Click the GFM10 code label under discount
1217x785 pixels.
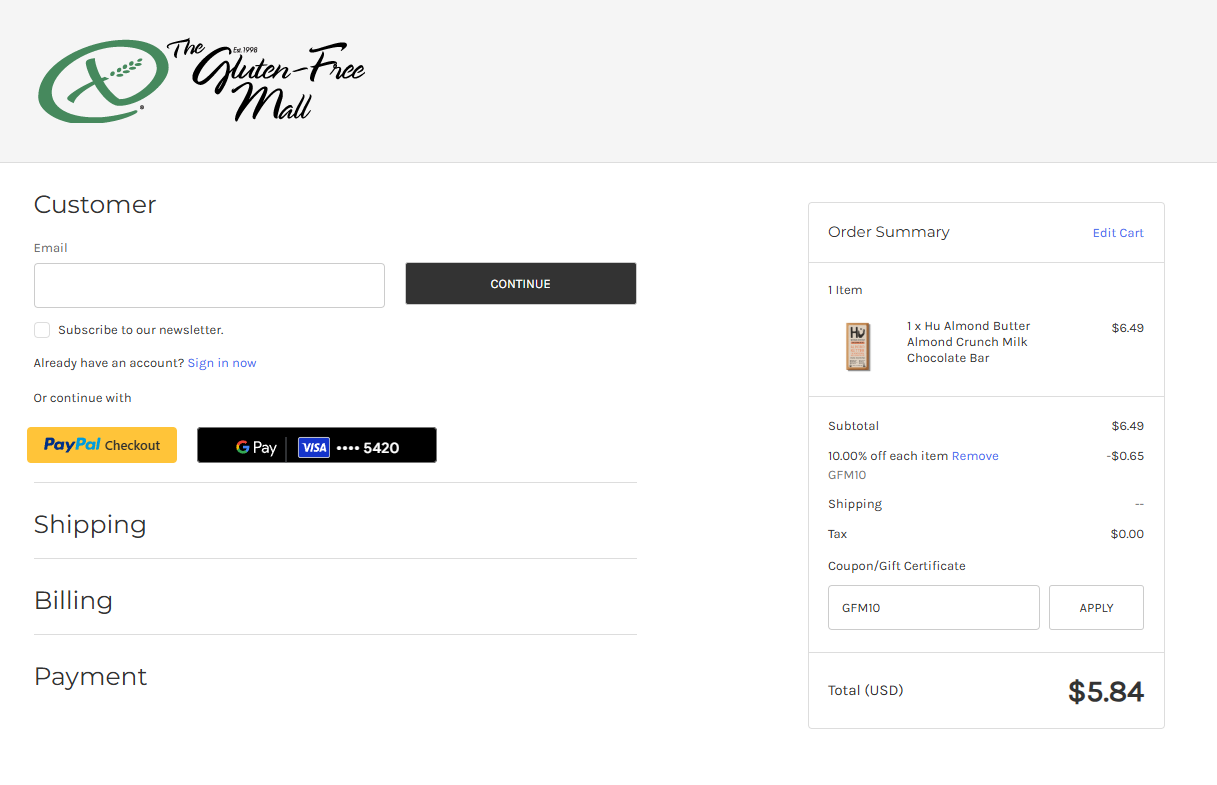847,475
